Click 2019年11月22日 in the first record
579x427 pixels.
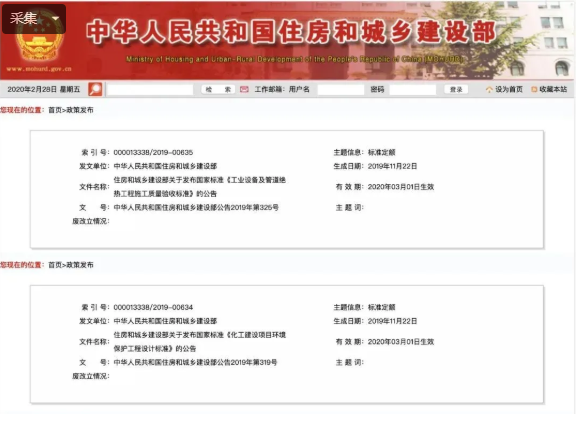[x=392, y=166]
